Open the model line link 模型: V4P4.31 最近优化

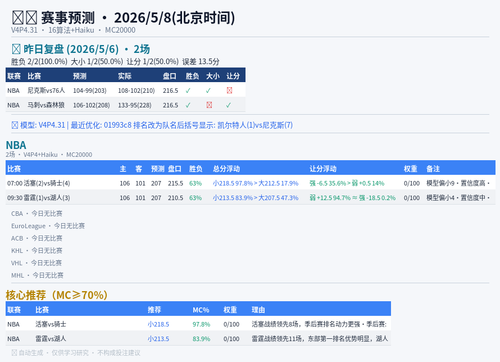coord(152,125)
